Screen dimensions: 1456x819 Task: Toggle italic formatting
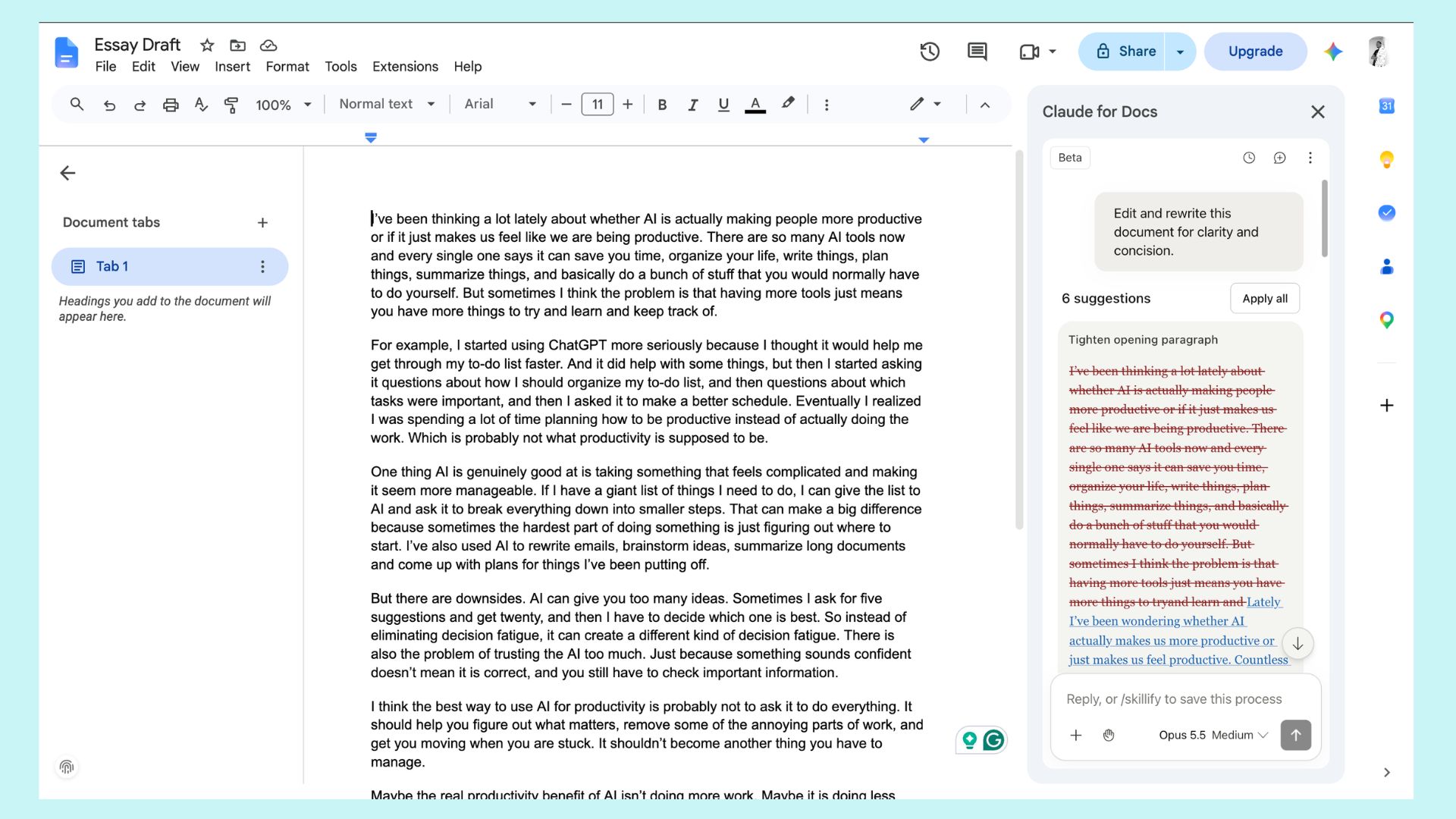coord(692,105)
